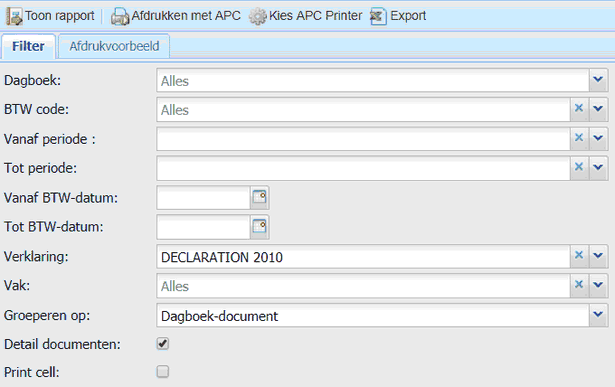The height and width of the screenshot is (387, 615).
Task: Expand the Dagboek dropdown
Action: 598,80
